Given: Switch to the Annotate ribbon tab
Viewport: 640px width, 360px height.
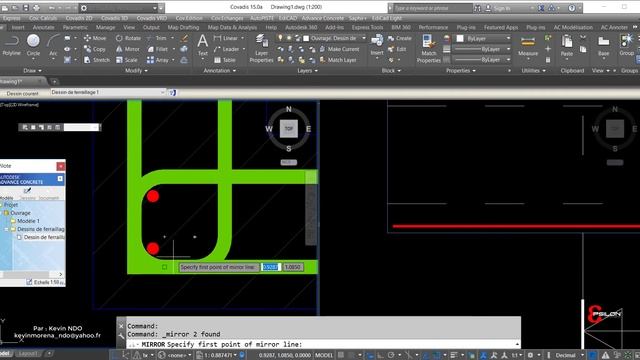Looking at the screenshot, I should pos(44,27).
